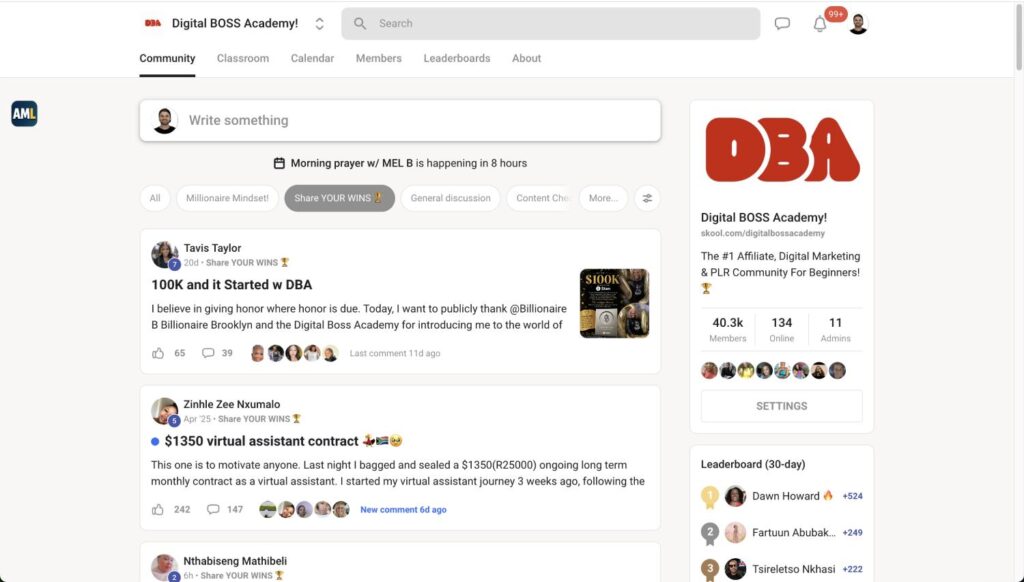Click the gold rank 1 medal icon
1024x582 pixels.
[x=710, y=497]
